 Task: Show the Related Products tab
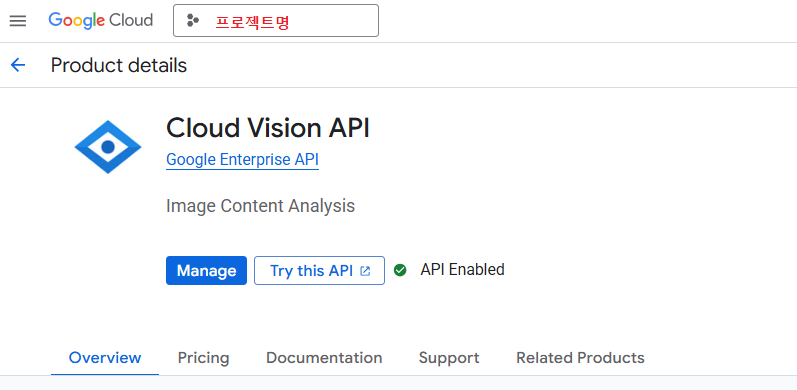(x=580, y=358)
